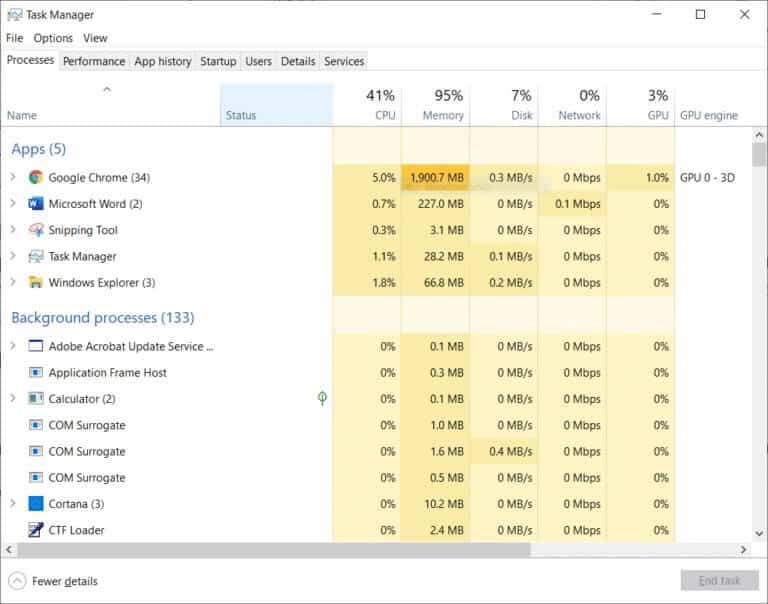Click the horizontal scrollbar left arrow

tap(8, 550)
